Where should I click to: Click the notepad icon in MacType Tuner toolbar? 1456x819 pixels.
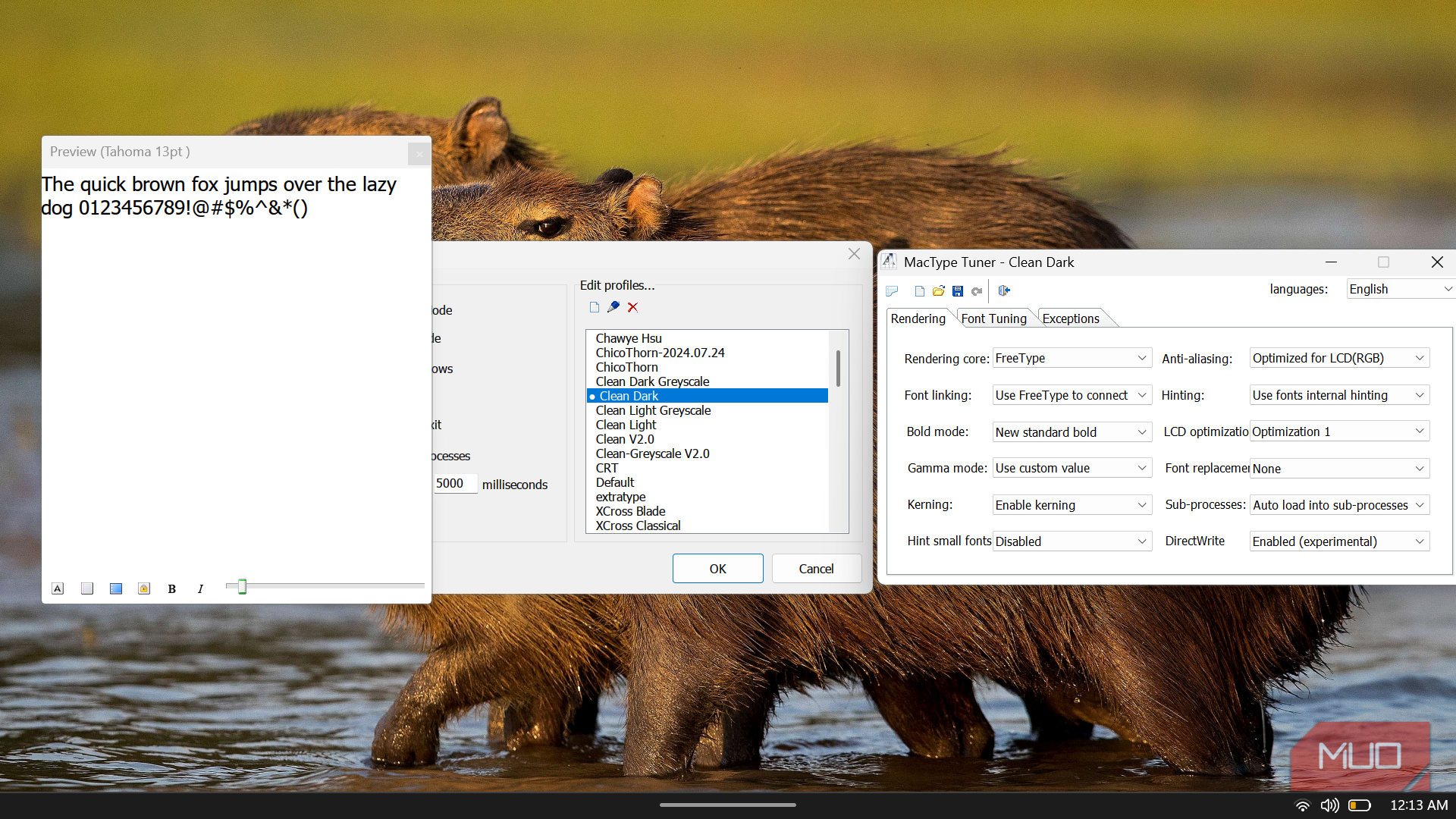(x=892, y=290)
